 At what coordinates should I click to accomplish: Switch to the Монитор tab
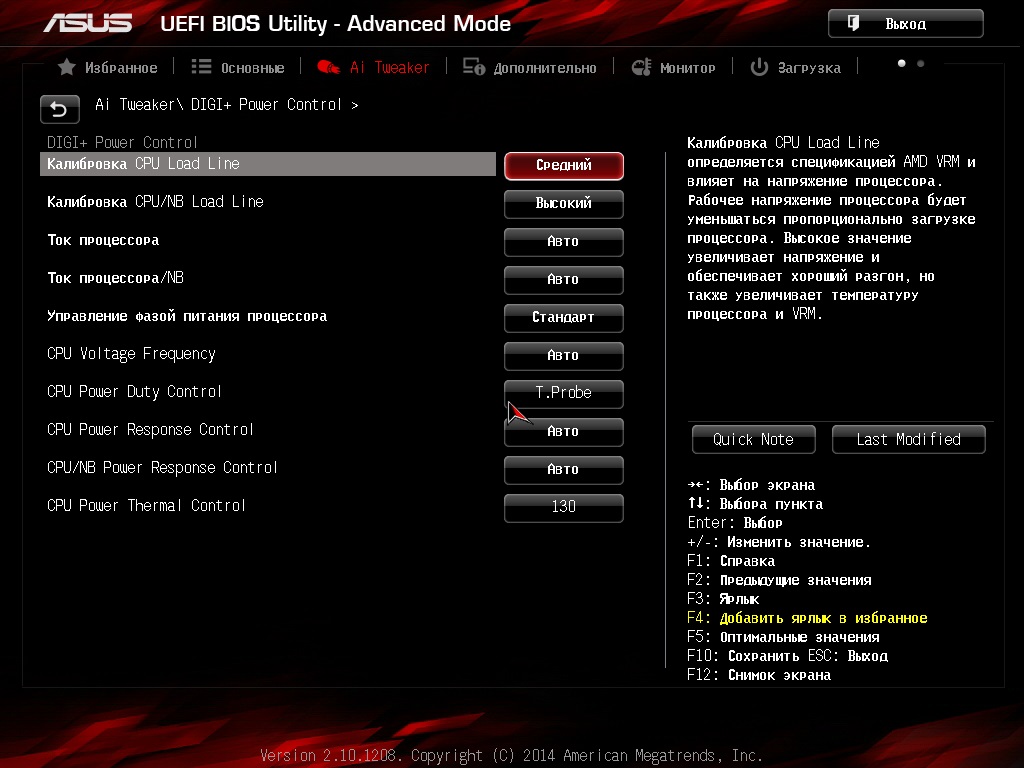[x=673, y=67]
